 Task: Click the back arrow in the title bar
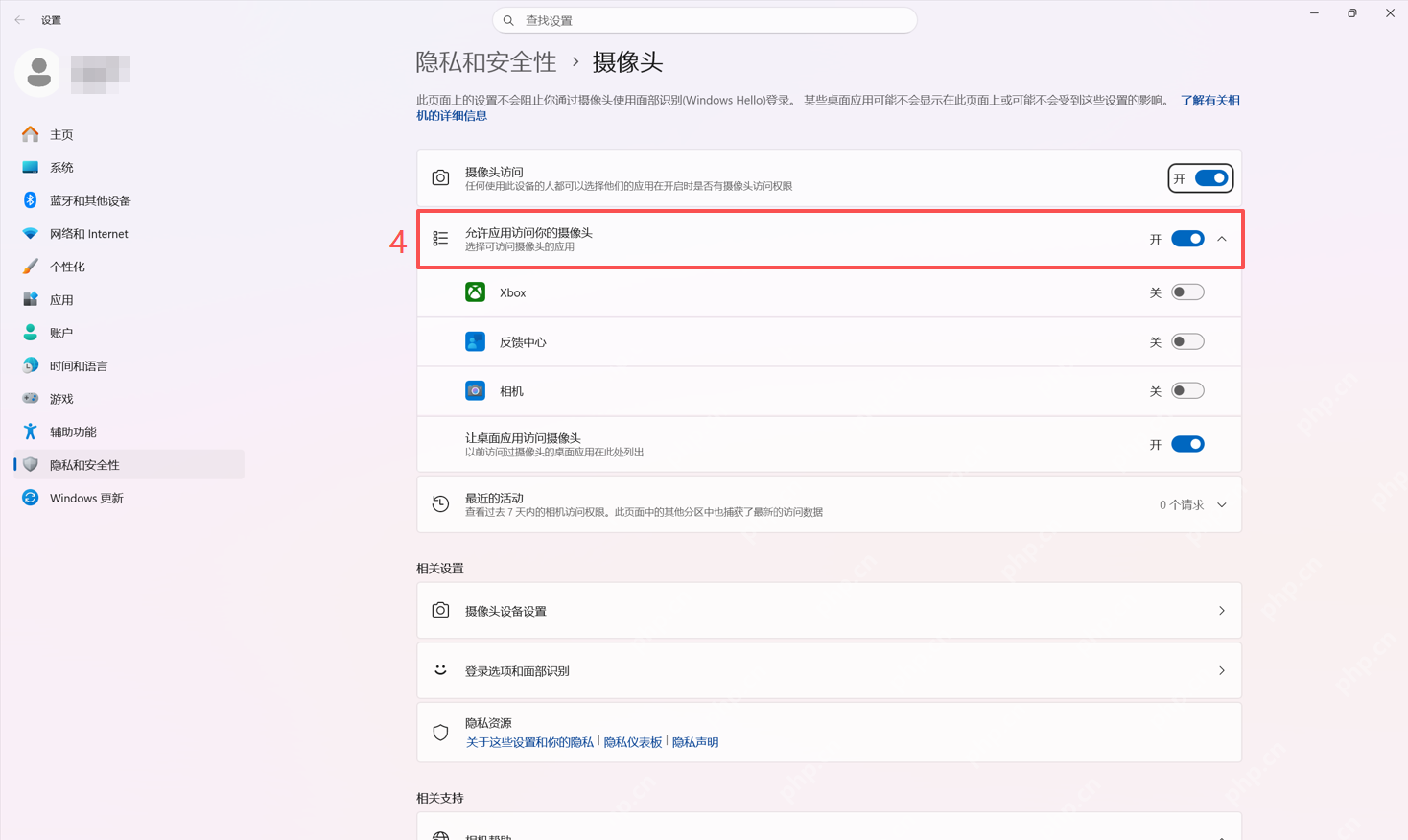[20, 20]
